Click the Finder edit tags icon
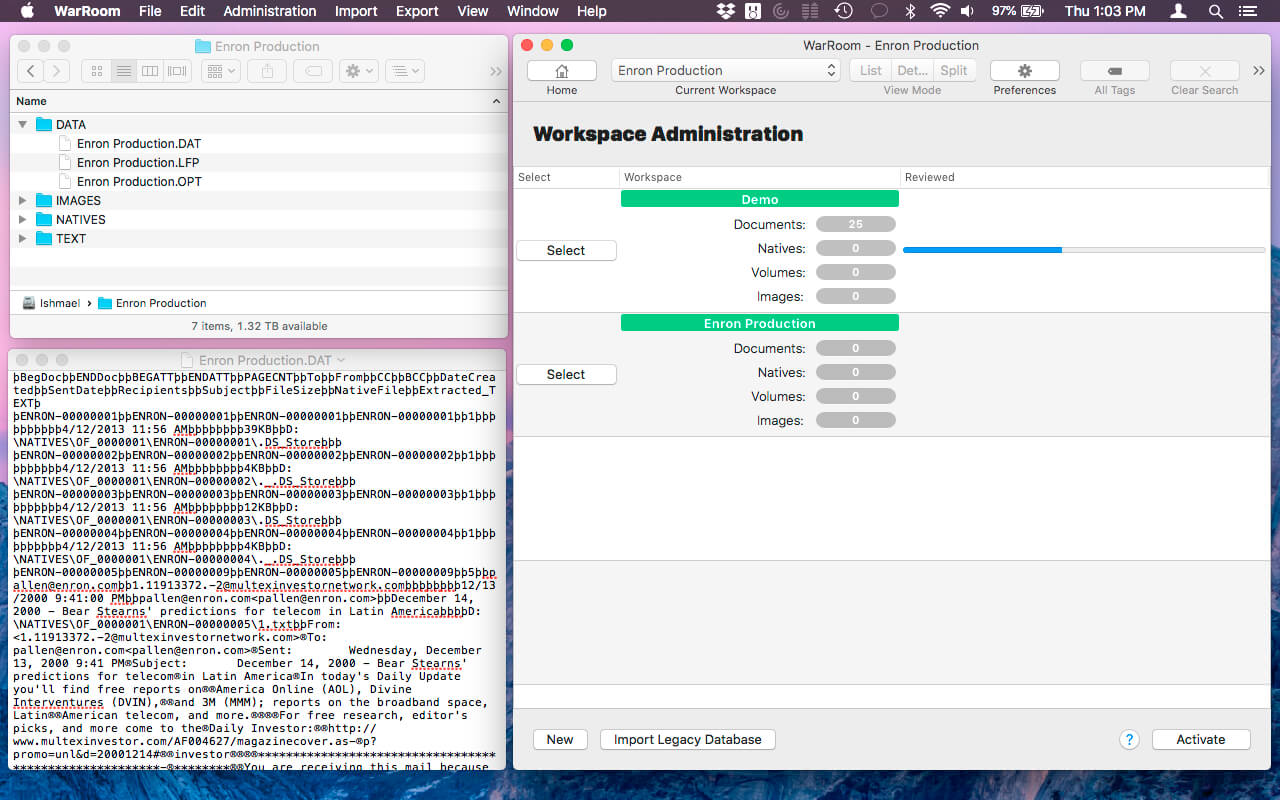The image size is (1280, 800). [313, 71]
